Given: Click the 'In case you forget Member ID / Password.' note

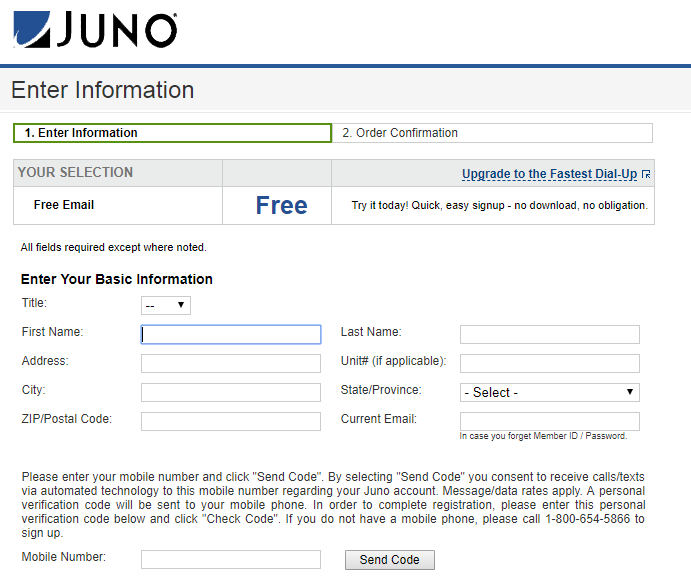Looking at the screenshot, I should pos(543,436).
